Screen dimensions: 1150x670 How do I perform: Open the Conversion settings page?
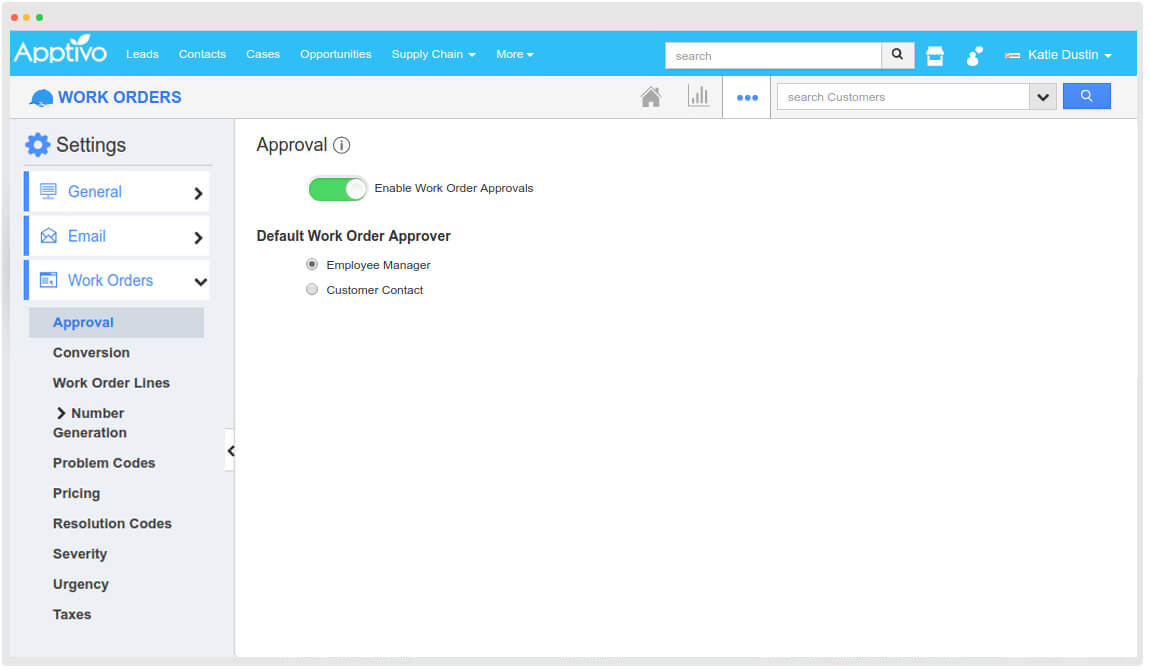coord(91,352)
